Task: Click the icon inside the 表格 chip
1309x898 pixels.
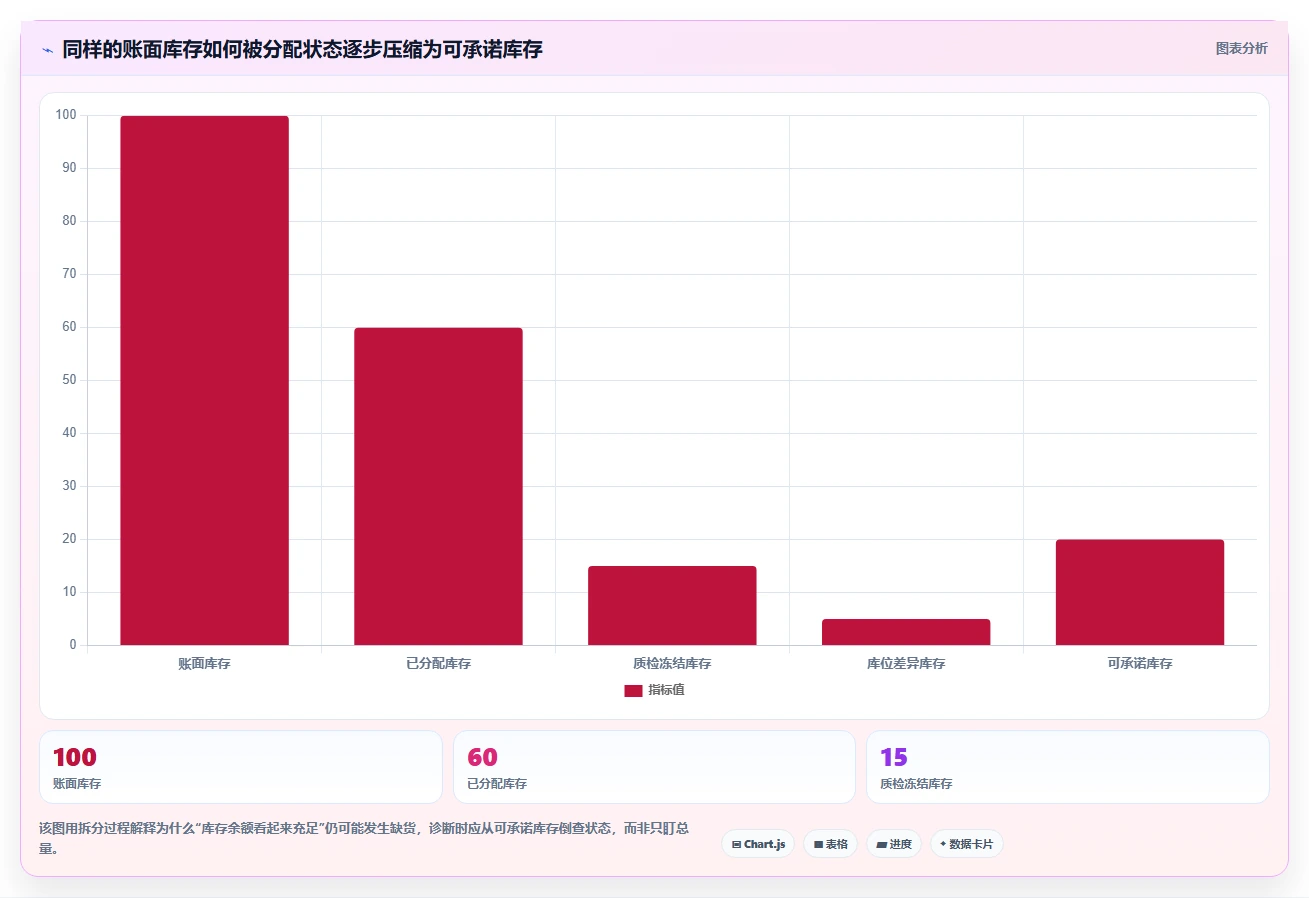Action: tap(818, 845)
